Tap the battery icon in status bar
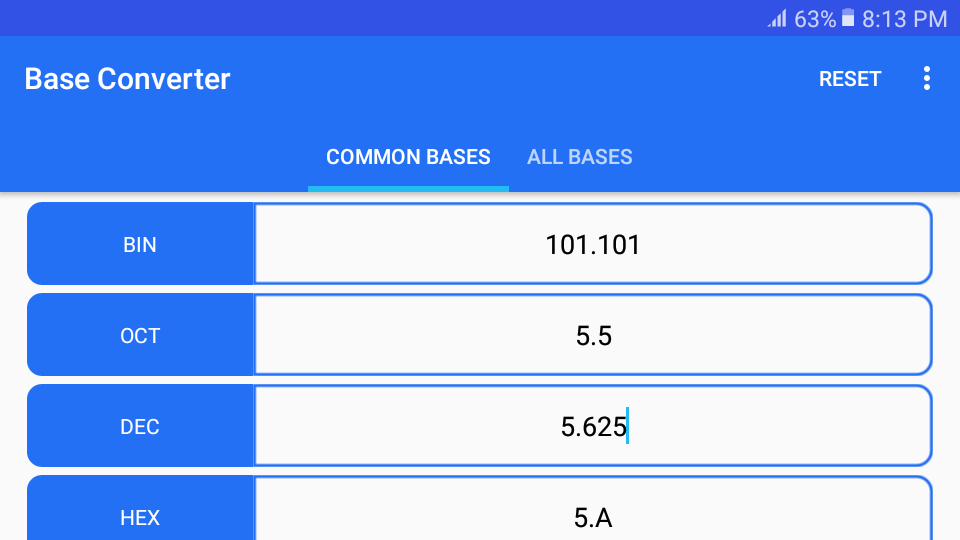 [x=848, y=18]
